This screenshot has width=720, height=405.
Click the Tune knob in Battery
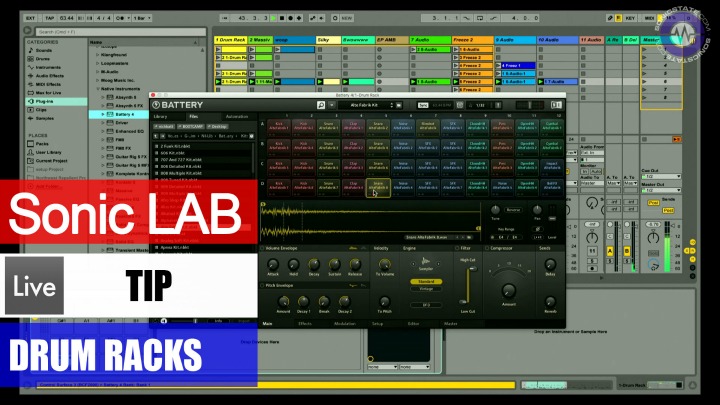click(x=495, y=210)
